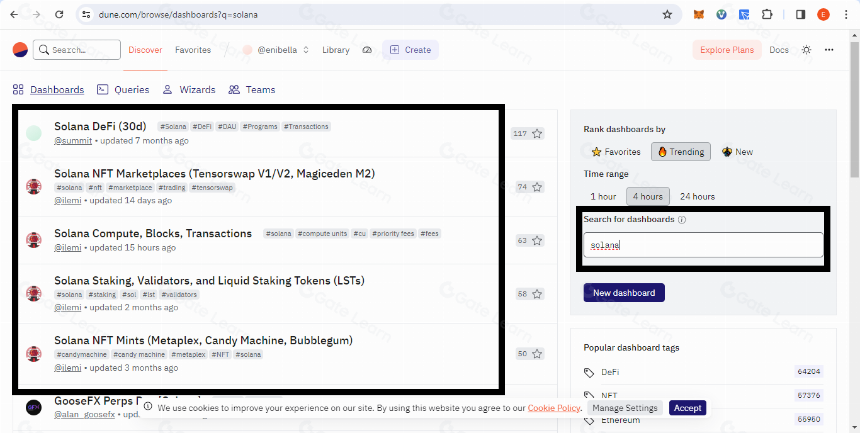Accept cookies
This screenshot has width=860, height=433.
687,408
